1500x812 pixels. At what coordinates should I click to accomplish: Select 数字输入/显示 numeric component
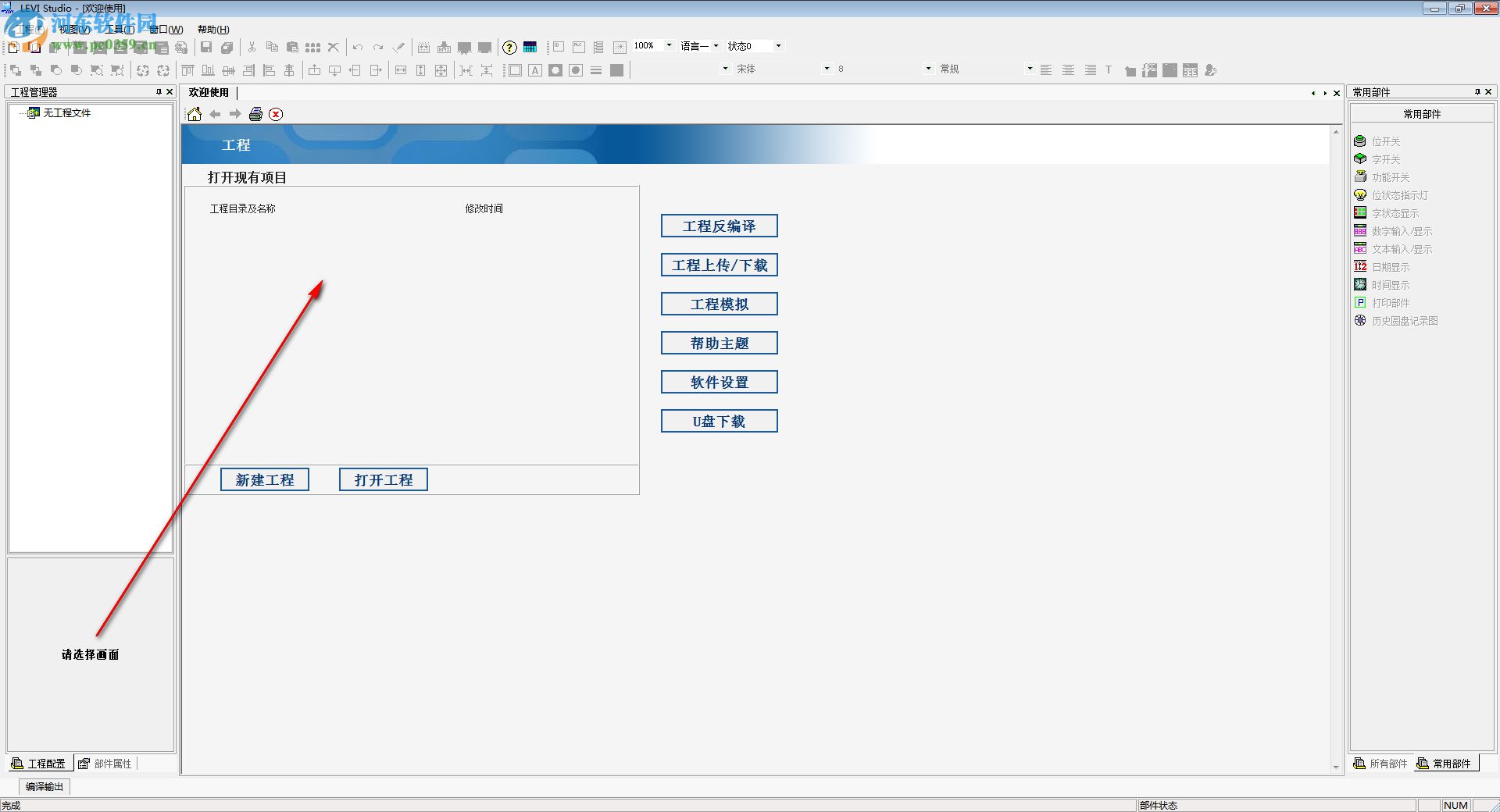pyautogui.click(x=1393, y=231)
